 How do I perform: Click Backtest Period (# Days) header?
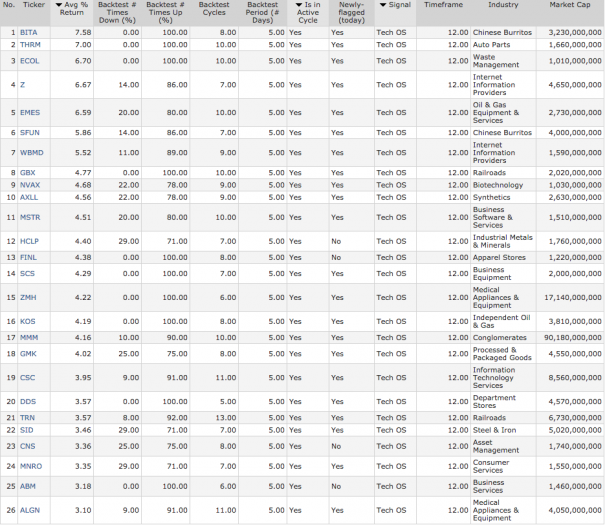263,12
